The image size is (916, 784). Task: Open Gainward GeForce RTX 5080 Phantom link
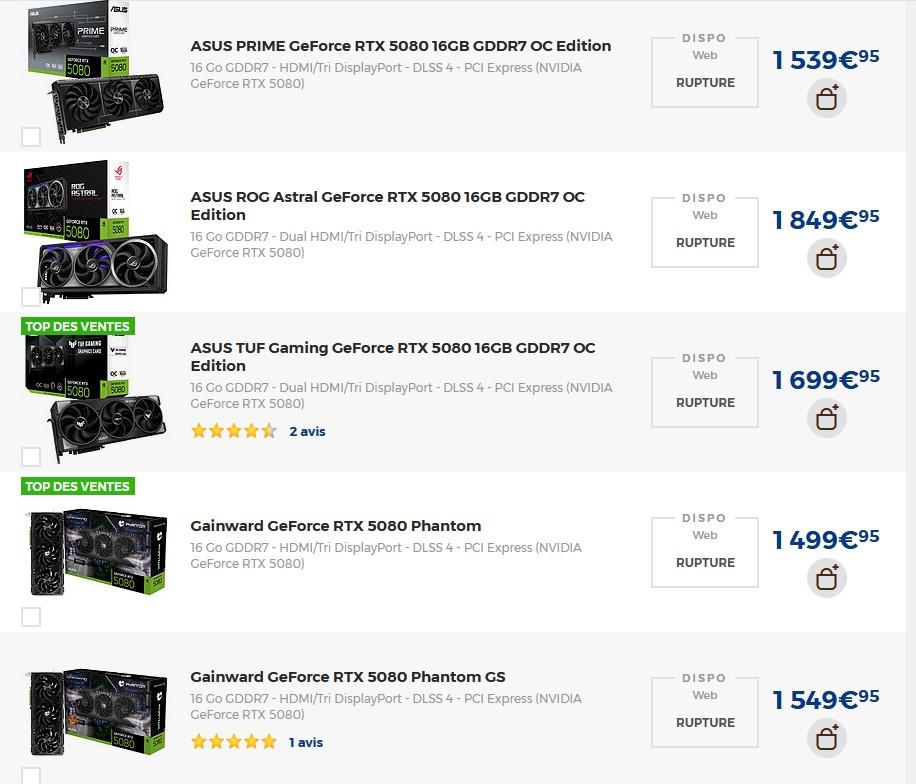335,526
